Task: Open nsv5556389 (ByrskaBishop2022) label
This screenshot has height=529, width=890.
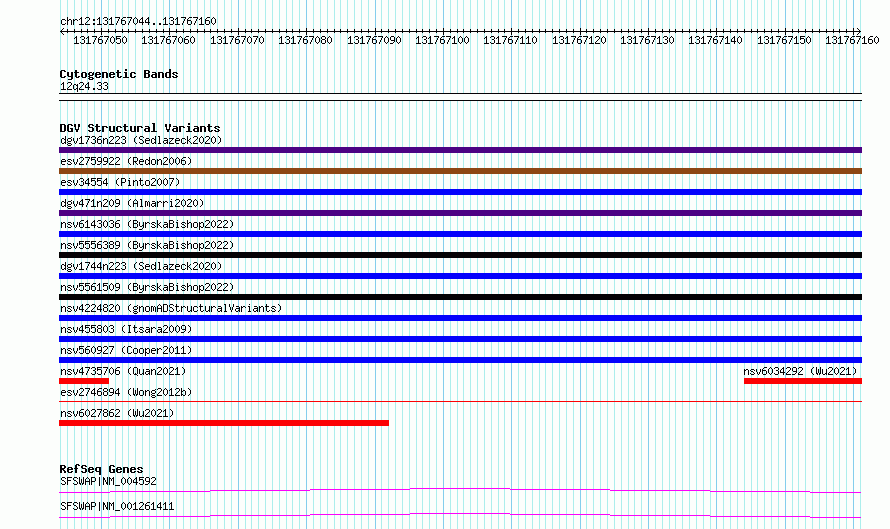Action: [x=147, y=245]
